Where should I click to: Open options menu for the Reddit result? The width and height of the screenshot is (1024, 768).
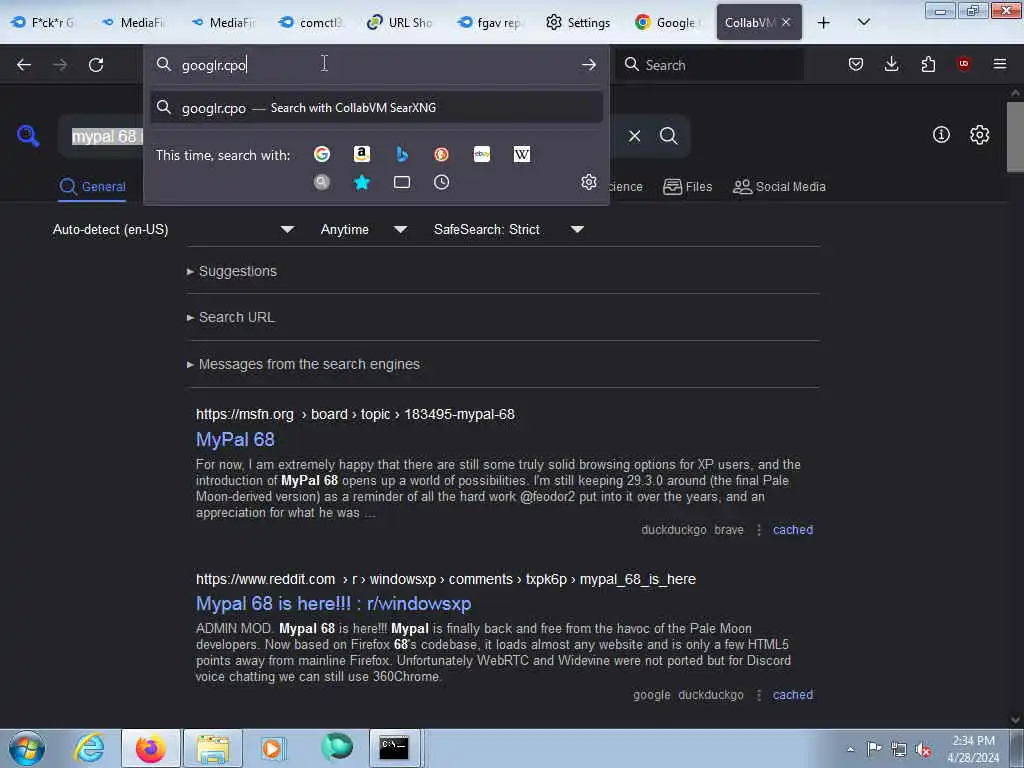click(758, 695)
